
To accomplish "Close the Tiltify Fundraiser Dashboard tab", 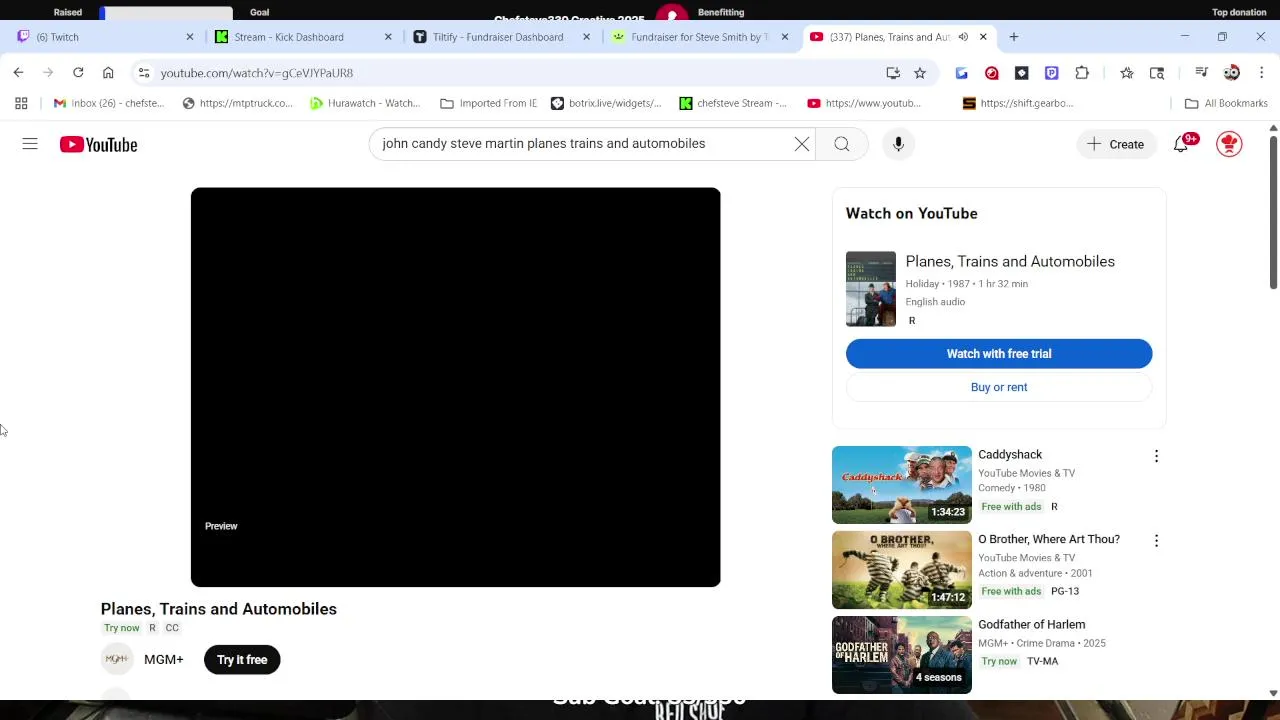I will 586,37.
